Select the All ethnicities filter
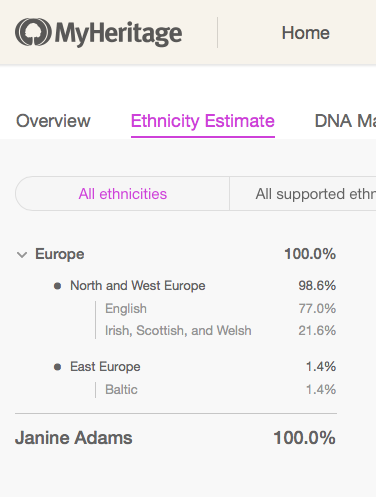This screenshot has width=376, height=497. pos(122,194)
